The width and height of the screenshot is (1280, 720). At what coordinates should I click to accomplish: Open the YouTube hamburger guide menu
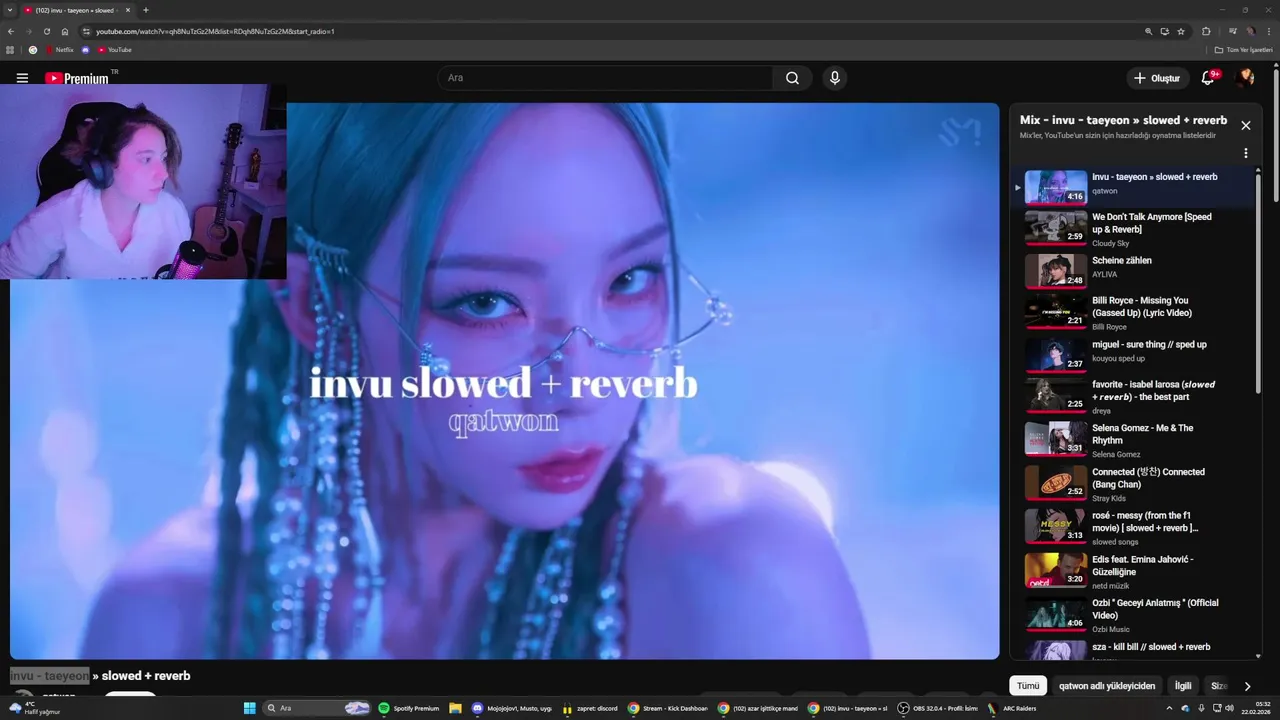pos(22,78)
